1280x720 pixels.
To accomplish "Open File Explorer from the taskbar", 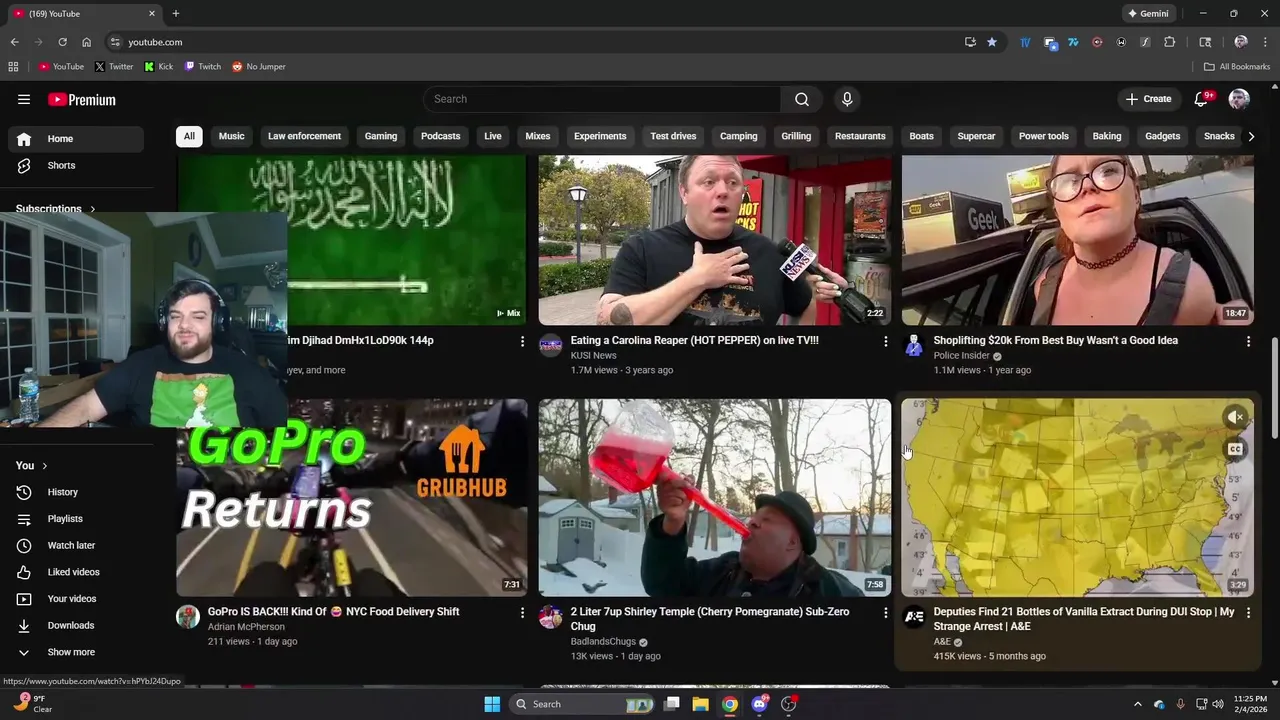I will 700,704.
